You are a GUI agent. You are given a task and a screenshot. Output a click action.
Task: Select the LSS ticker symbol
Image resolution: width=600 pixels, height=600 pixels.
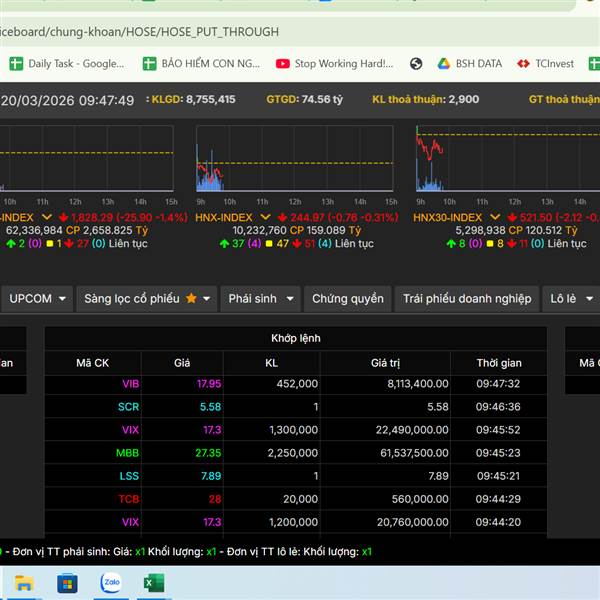[129, 476]
